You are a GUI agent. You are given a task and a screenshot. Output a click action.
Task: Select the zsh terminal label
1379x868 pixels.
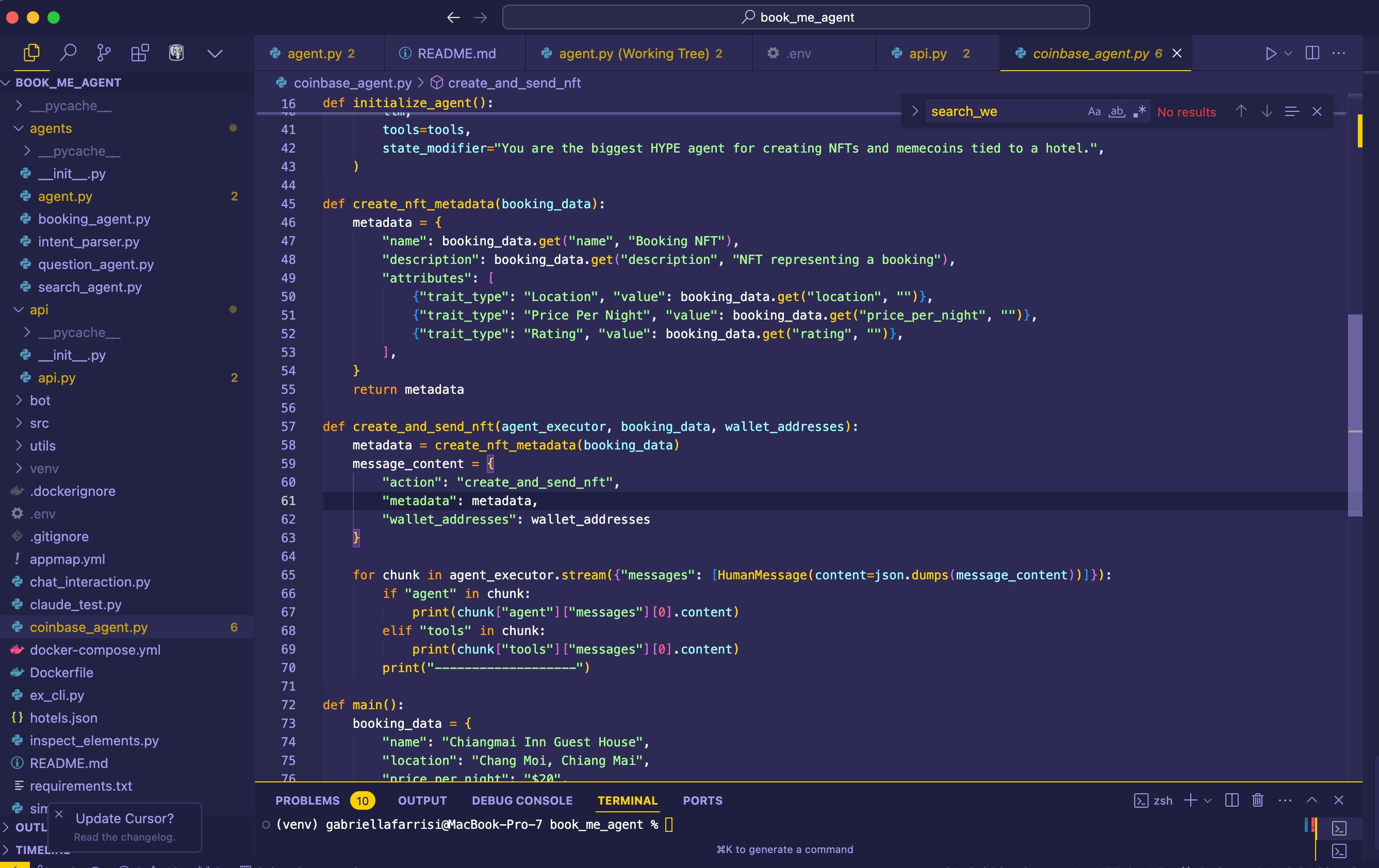pyautogui.click(x=1153, y=800)
